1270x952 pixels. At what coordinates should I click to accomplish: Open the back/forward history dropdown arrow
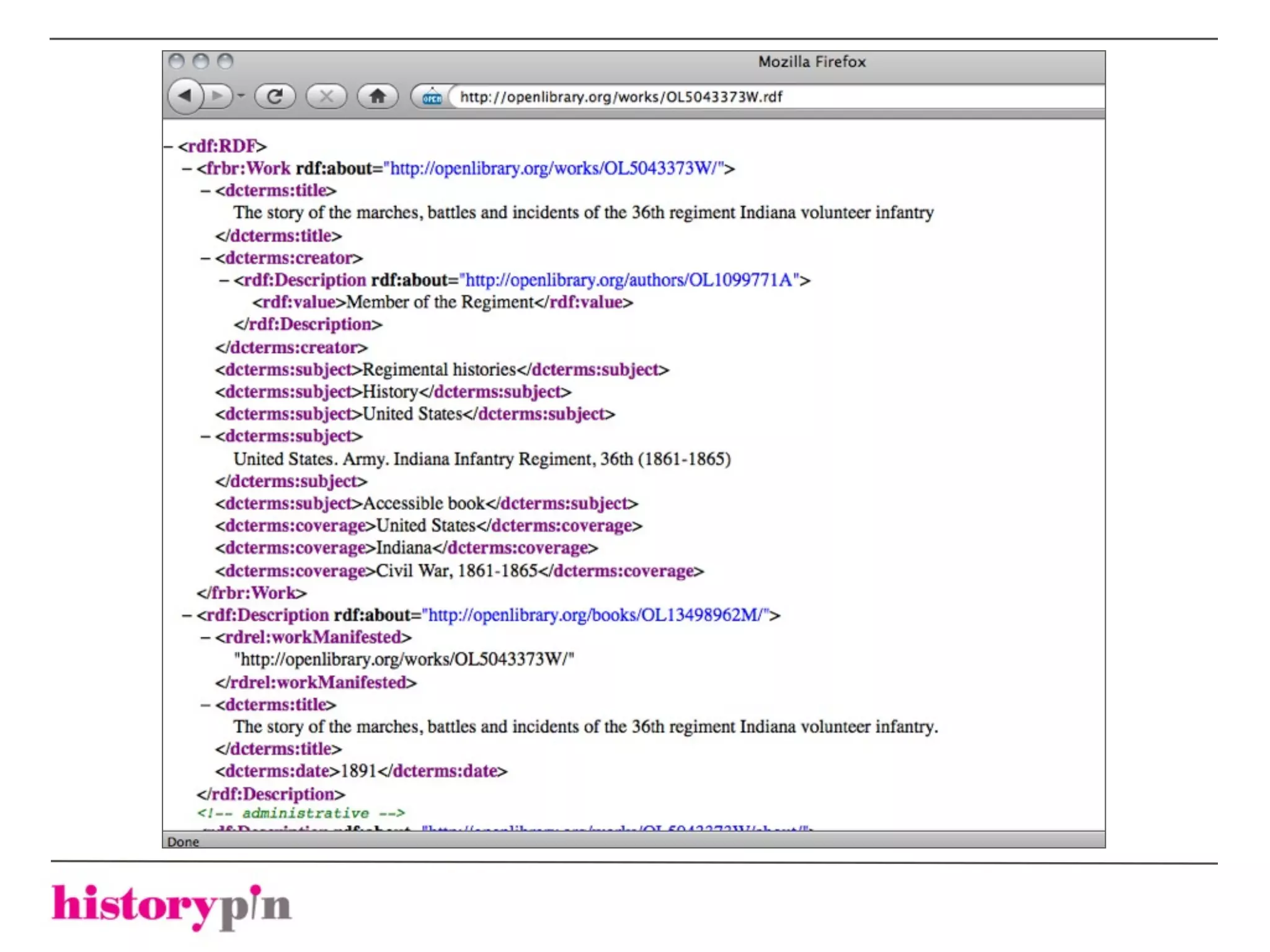241,96
